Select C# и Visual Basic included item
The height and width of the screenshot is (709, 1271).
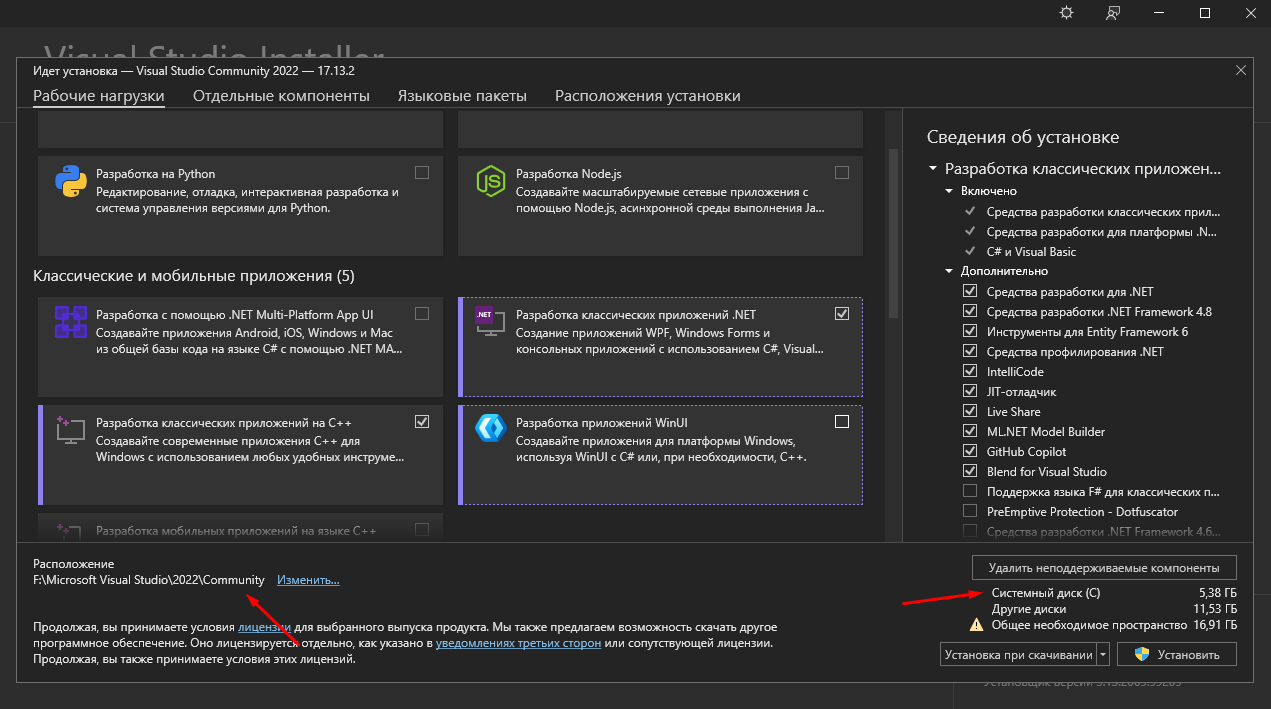point(1031,251)
